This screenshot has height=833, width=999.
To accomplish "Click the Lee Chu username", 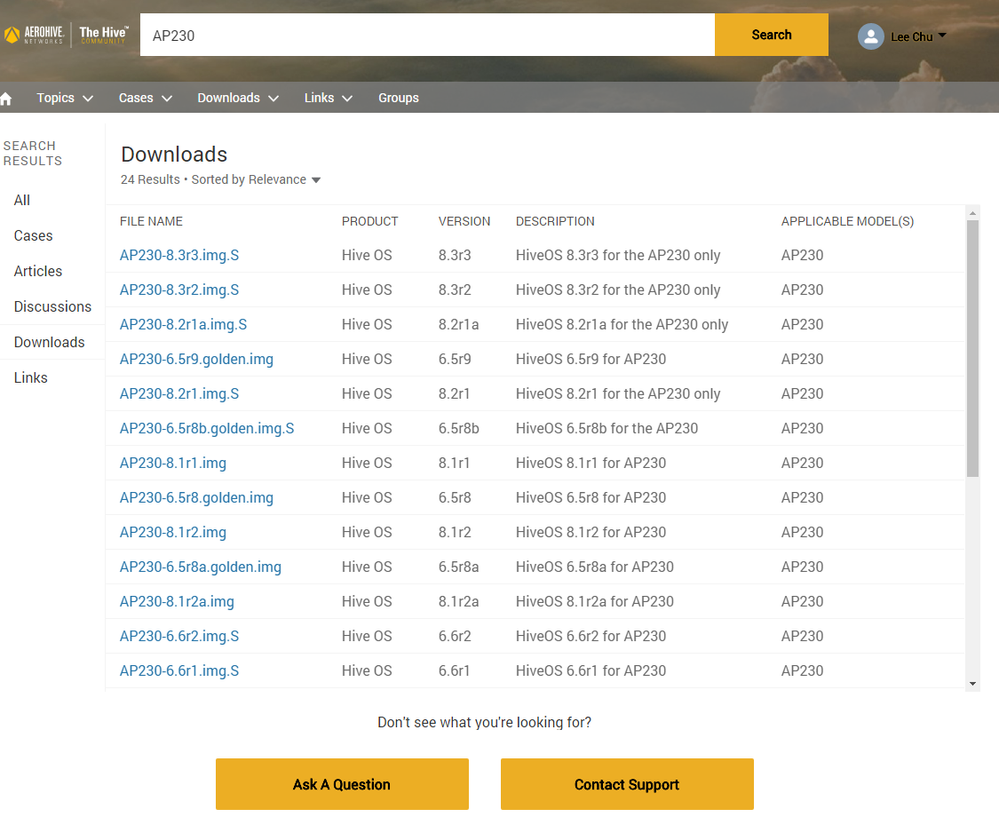I will tap(912, 37).
